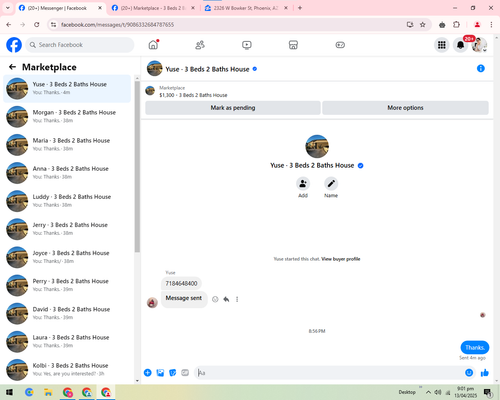The height and width of the screenshot is (400, 500).
Task: Open Laura - 3 Beds 2 Baths House conversation
Action: pos(67,341)
